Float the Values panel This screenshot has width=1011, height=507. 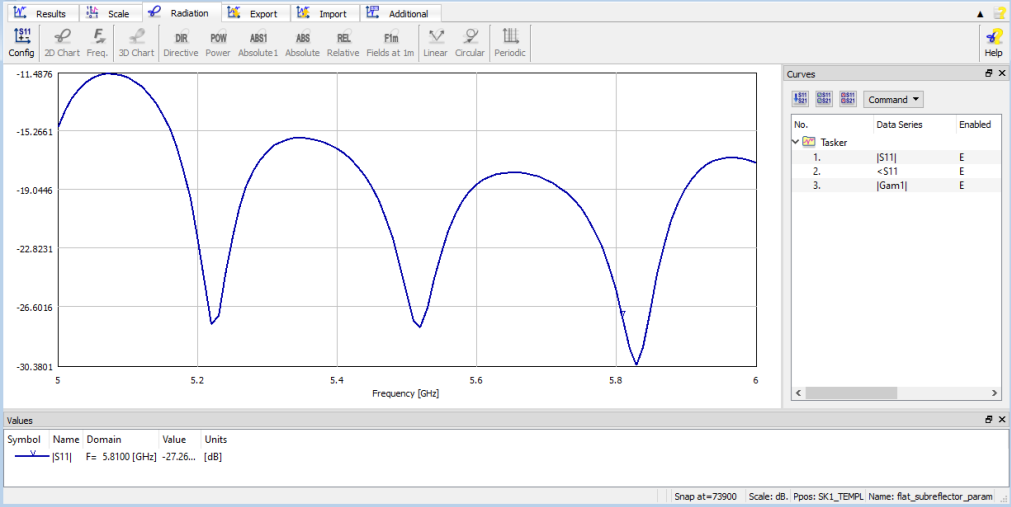tap(989, 419)
